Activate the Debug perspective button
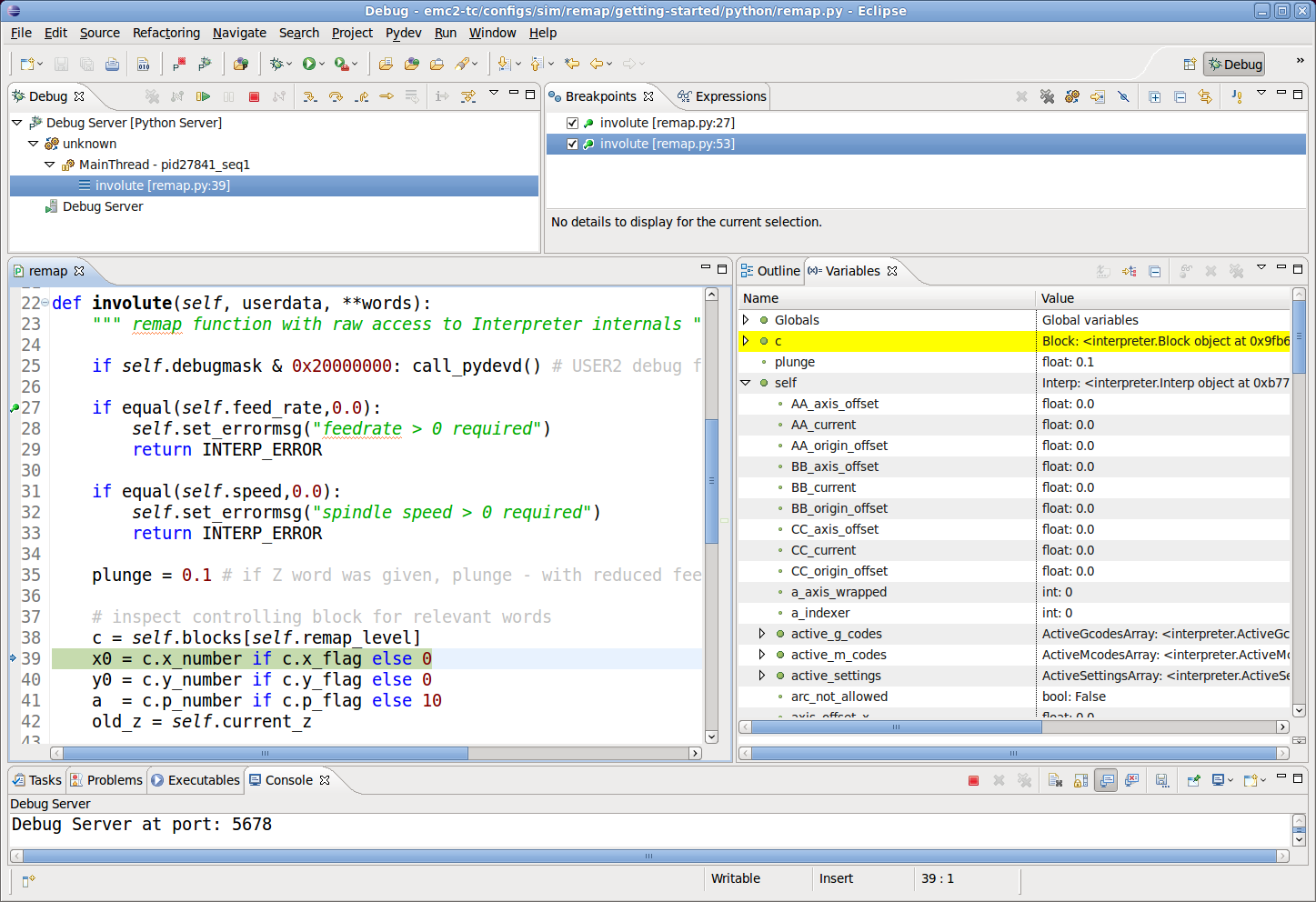 click(1234, 64)
